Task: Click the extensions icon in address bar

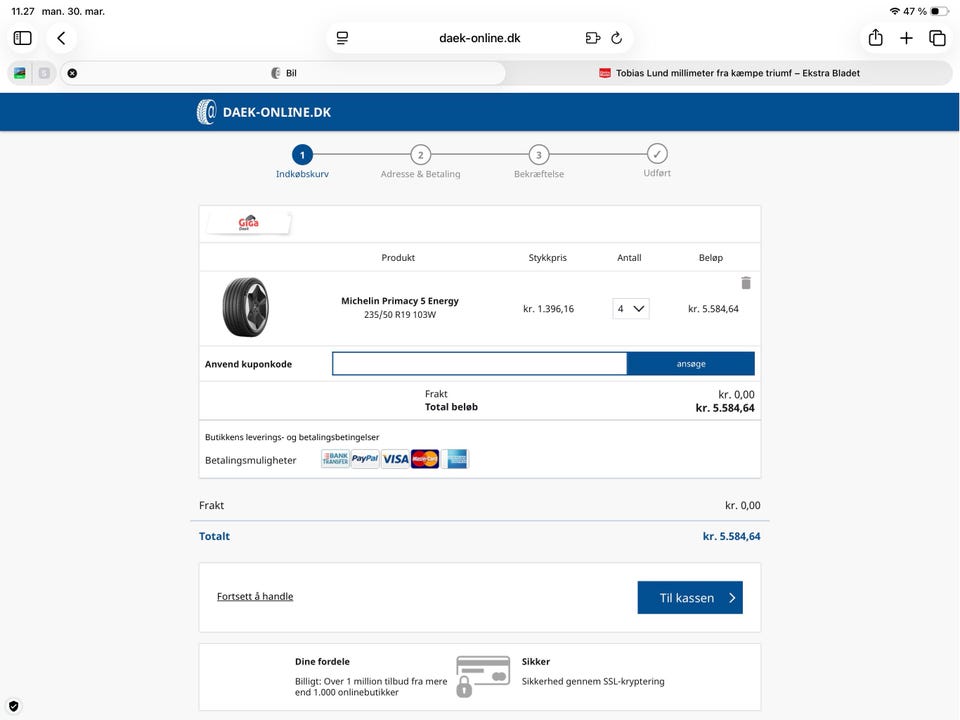Action: click(x=593, y=38)
